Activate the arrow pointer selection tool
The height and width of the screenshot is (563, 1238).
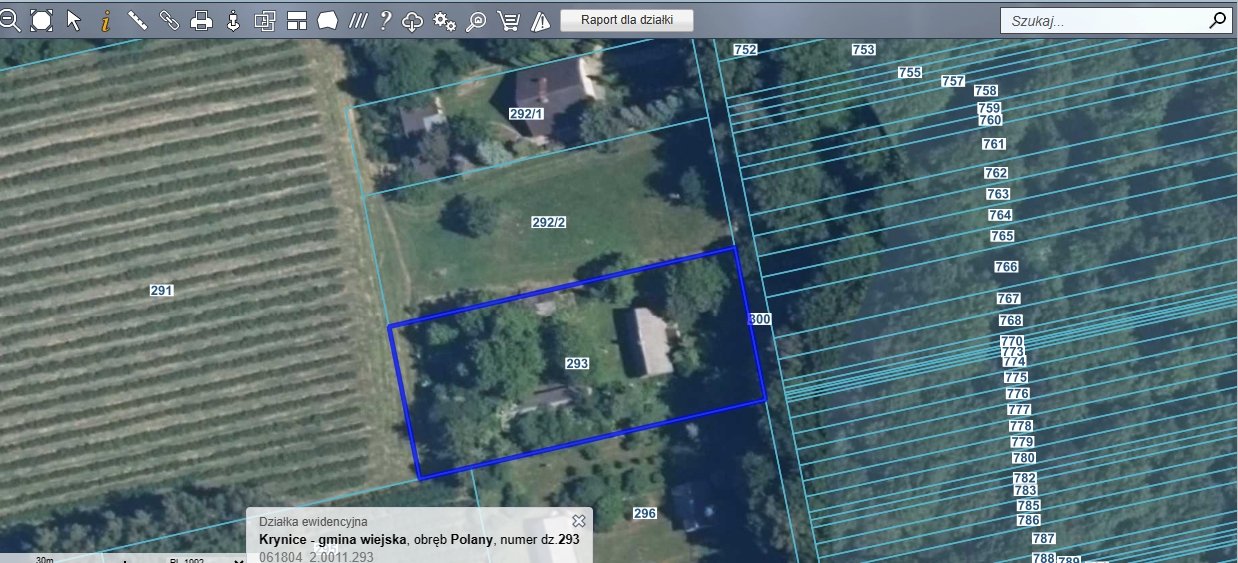click(x=73, y=20)
